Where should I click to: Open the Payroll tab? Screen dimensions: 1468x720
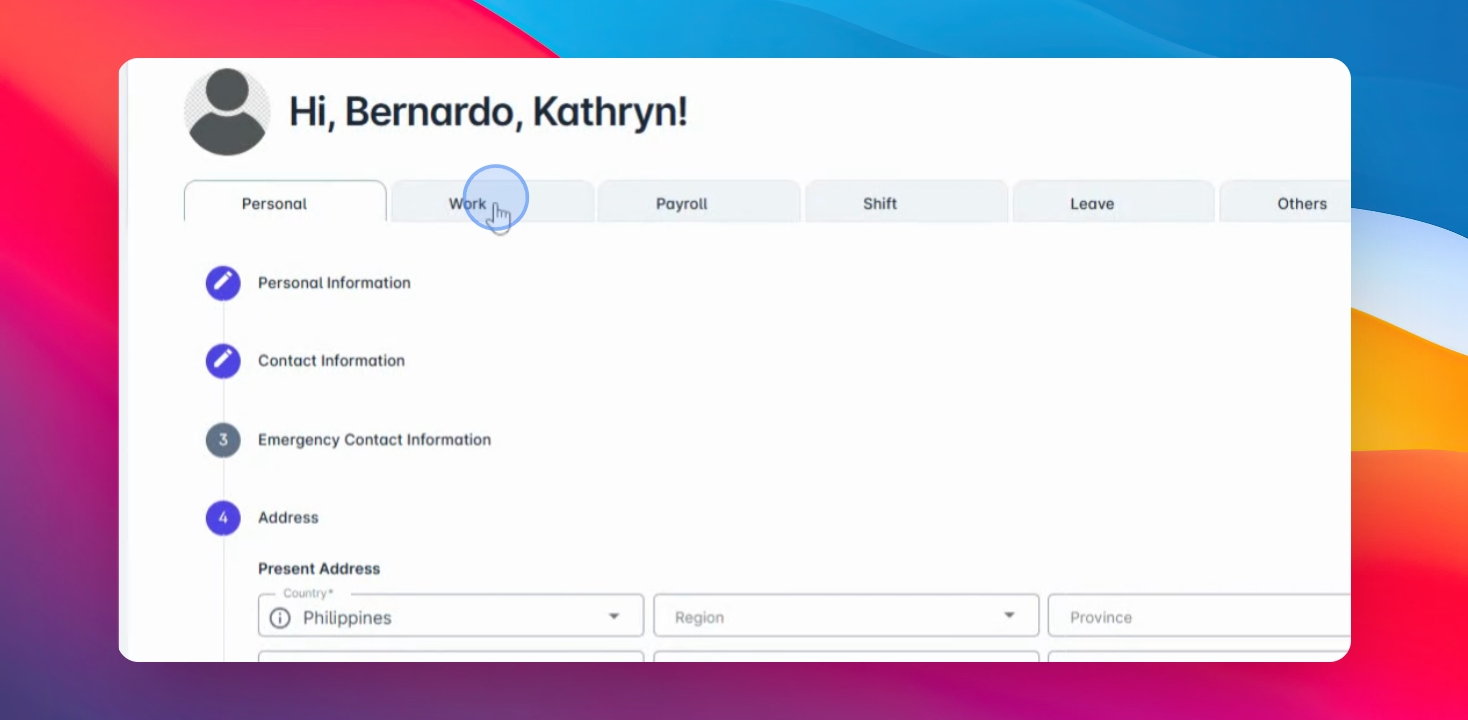(698, 203)
